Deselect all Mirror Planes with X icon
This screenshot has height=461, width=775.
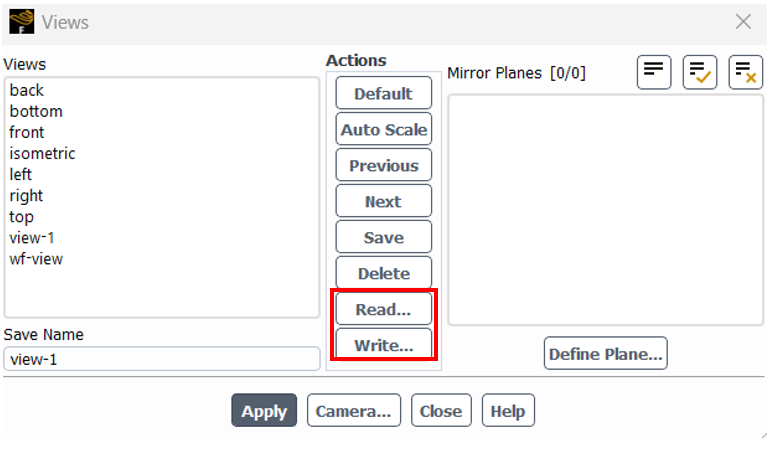tap(745, 73)
